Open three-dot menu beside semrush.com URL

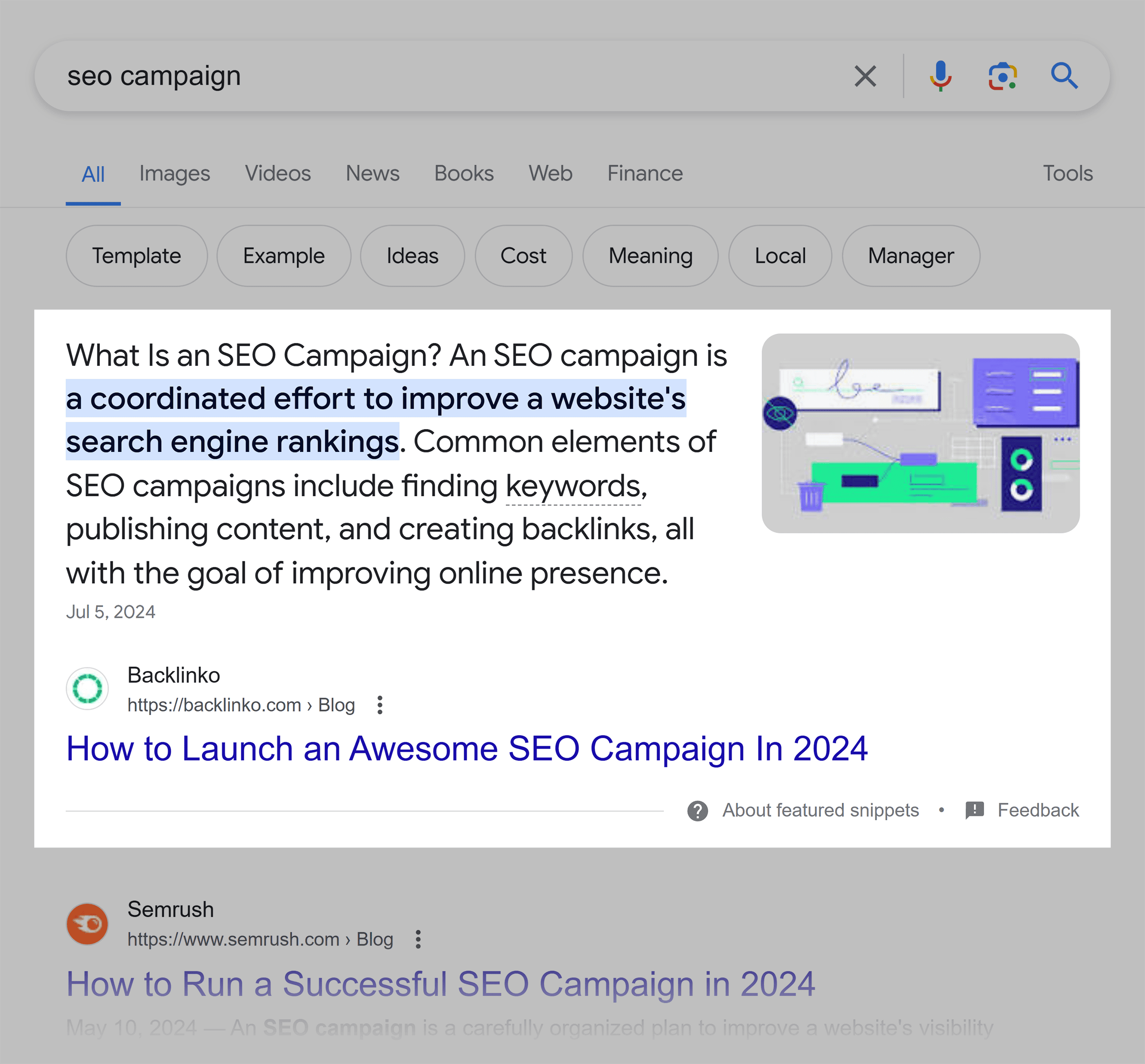click(418, 939)
